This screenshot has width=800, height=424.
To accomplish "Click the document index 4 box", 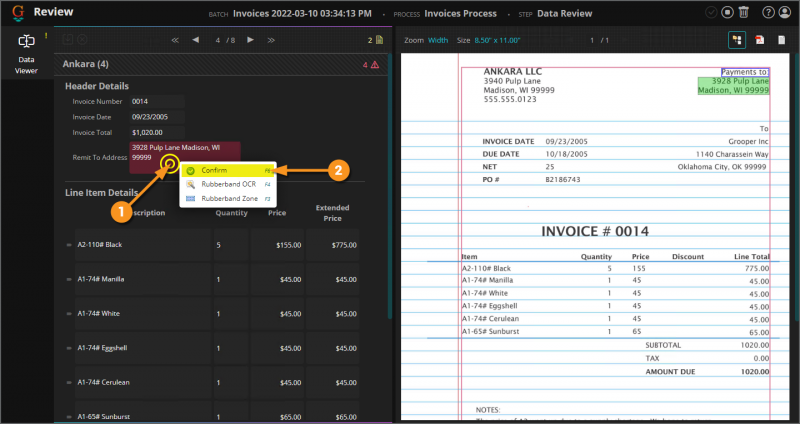I will [217, 40].
